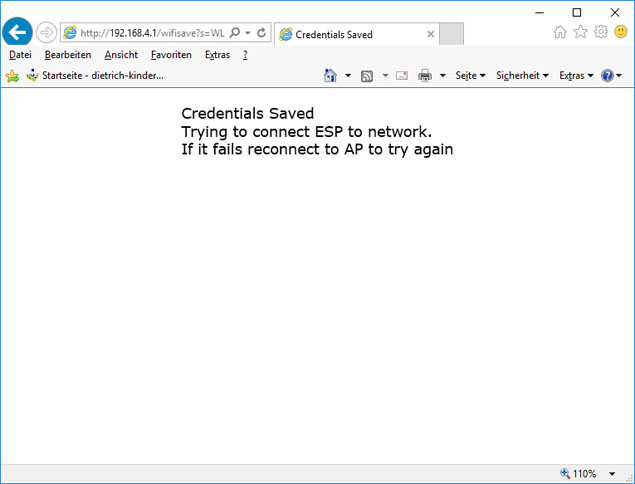Open the Favoriten menu

pyautogui.click(x=171, y=55)
